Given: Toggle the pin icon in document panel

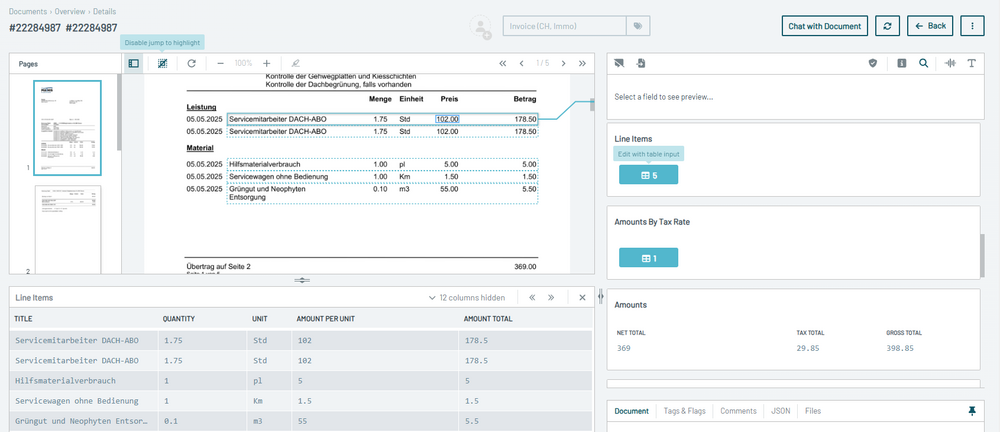Looking at the screenshot, I should [971, 411].
